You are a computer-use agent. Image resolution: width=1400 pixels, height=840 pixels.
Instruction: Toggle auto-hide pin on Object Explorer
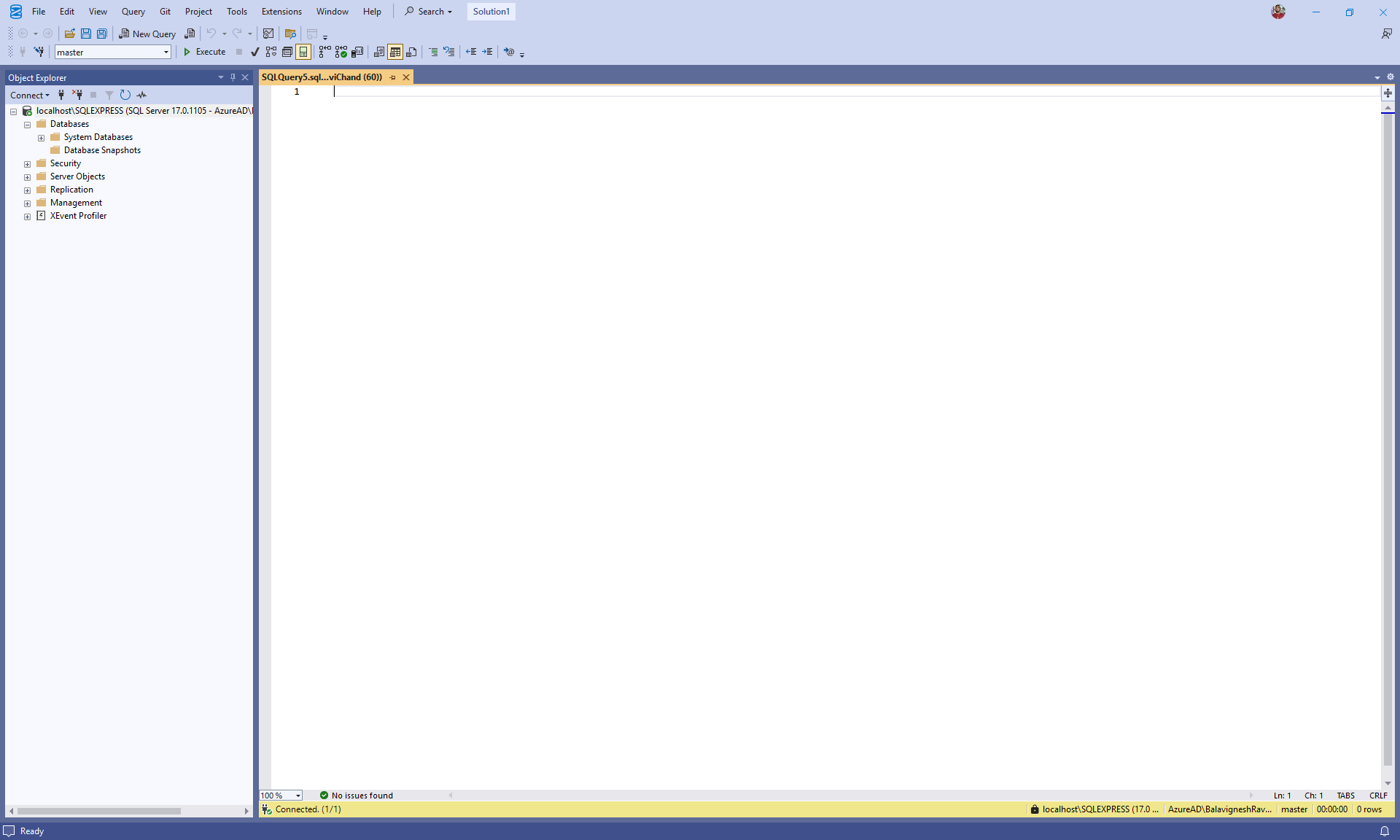(233, 77)
